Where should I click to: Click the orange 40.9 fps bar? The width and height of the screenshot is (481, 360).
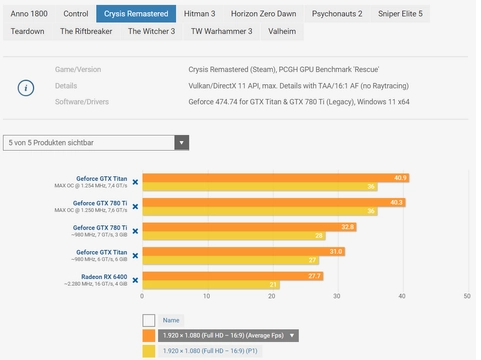click(x=276, y=178)
